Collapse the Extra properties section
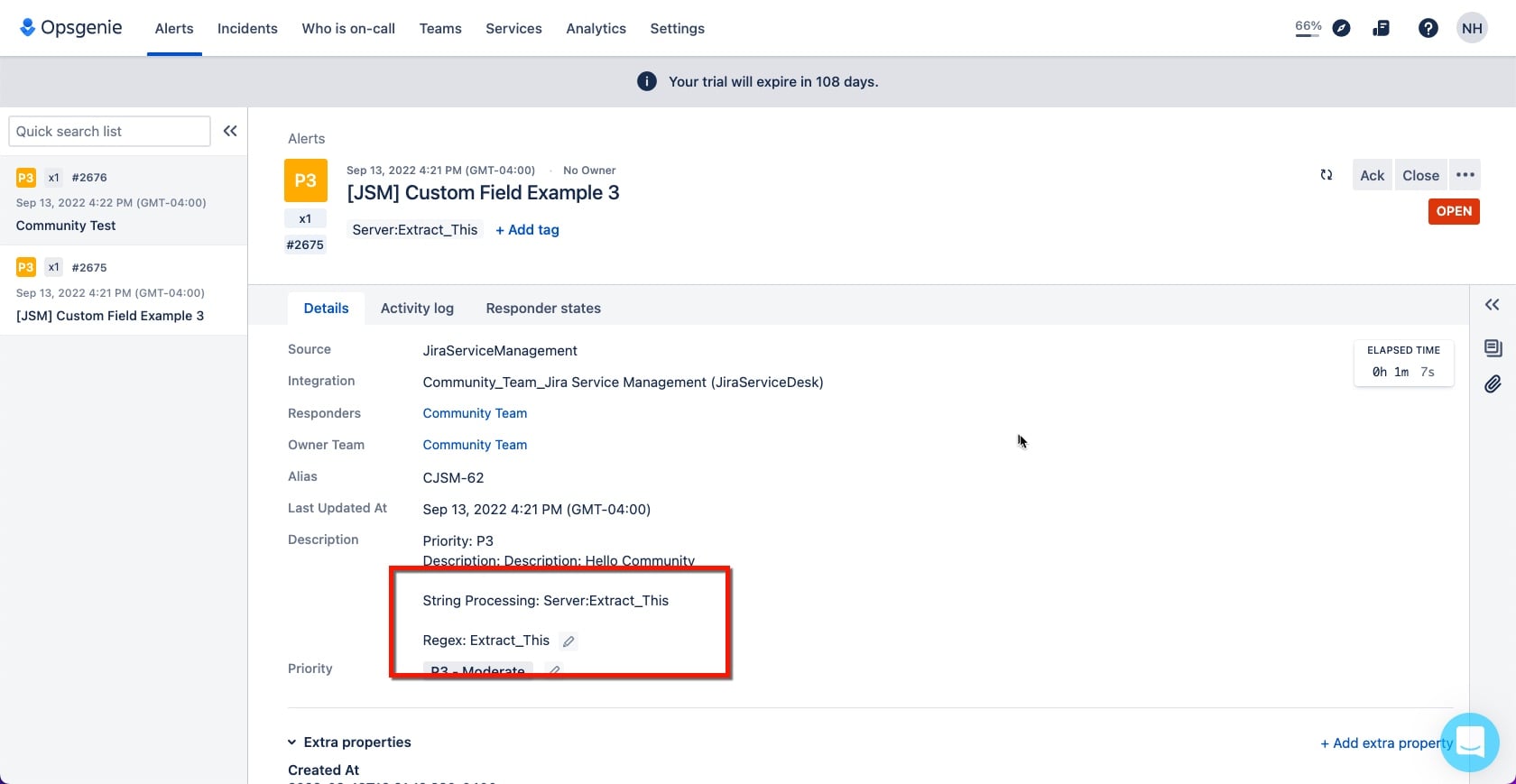This screenshot has width=1516, height=784. click(x=292, y=742)
